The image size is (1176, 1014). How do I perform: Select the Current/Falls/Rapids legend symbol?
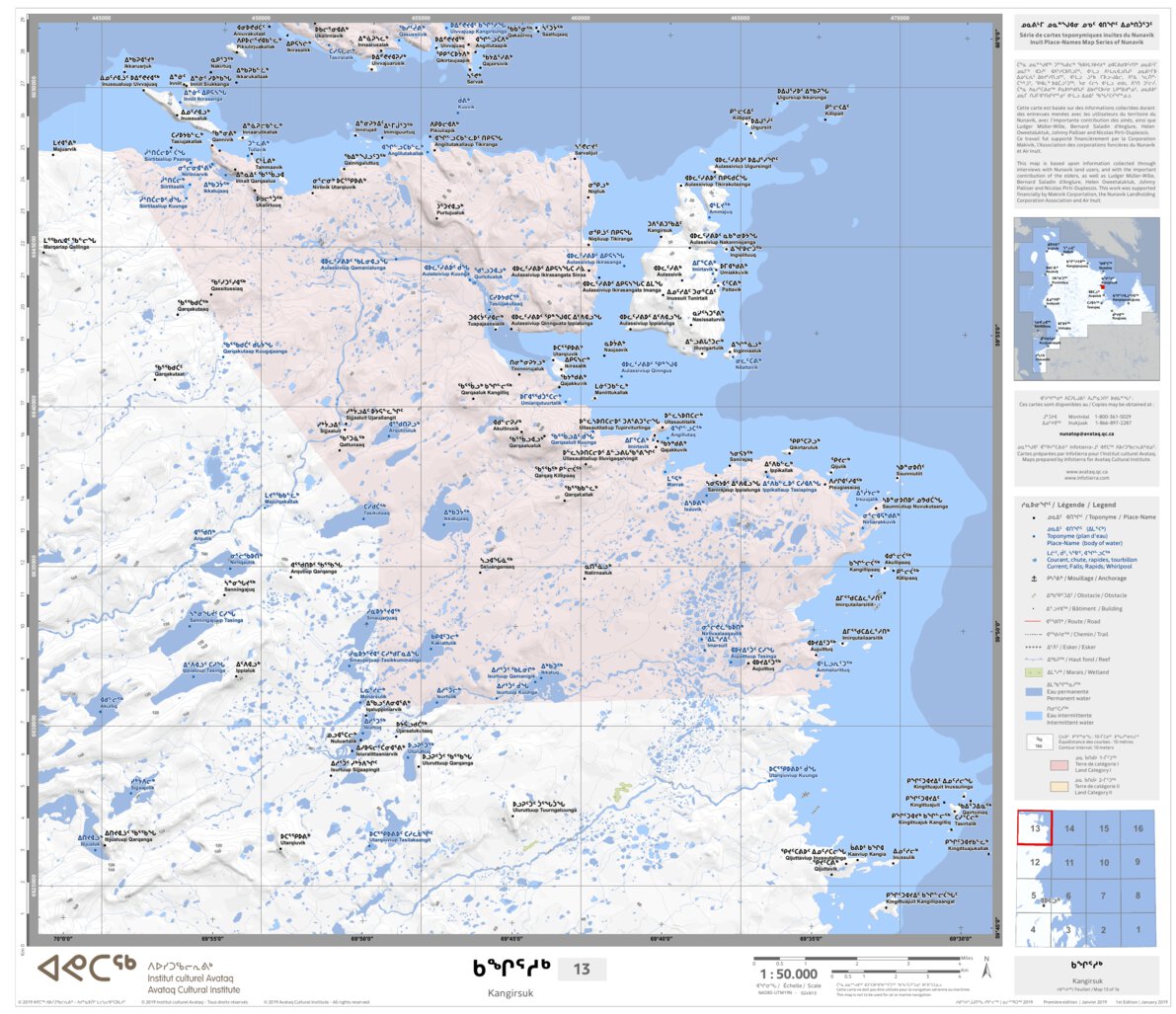[x=1033, y=560]
